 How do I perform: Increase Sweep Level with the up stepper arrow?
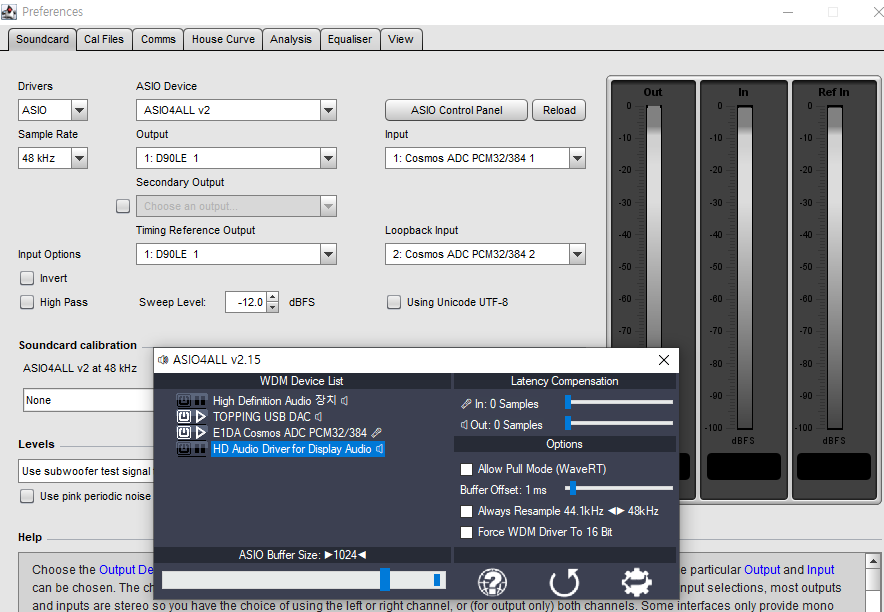(273, 297)
